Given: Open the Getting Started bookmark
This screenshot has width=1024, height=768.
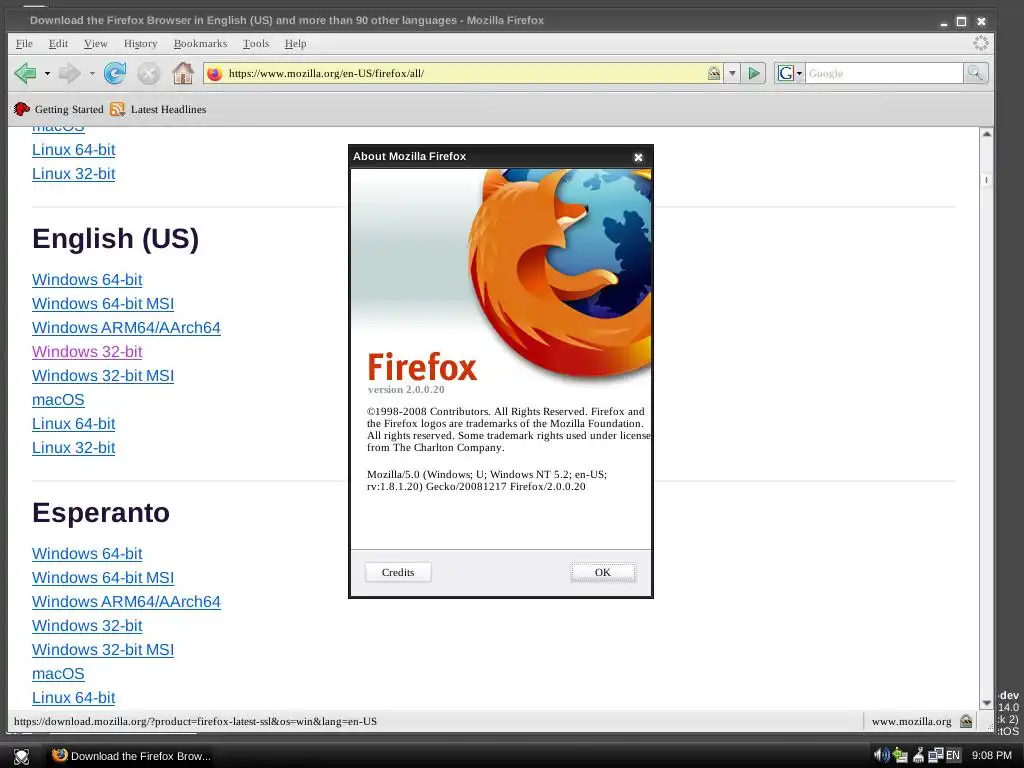Looking at the screenshot, I should point(59,109).
